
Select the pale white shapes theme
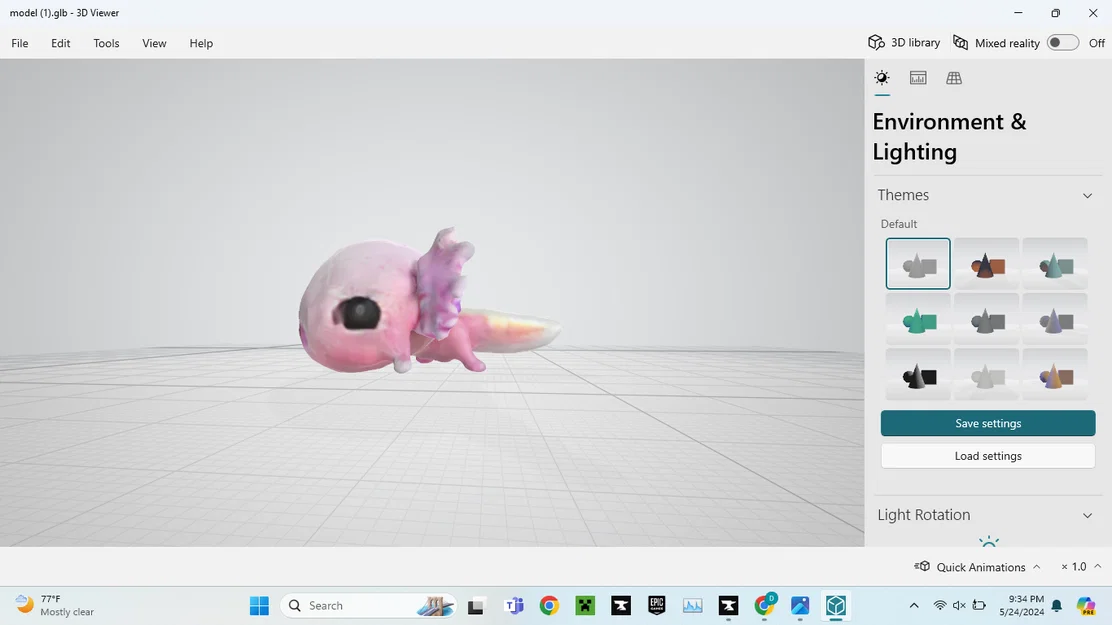[x=986, y=375]
